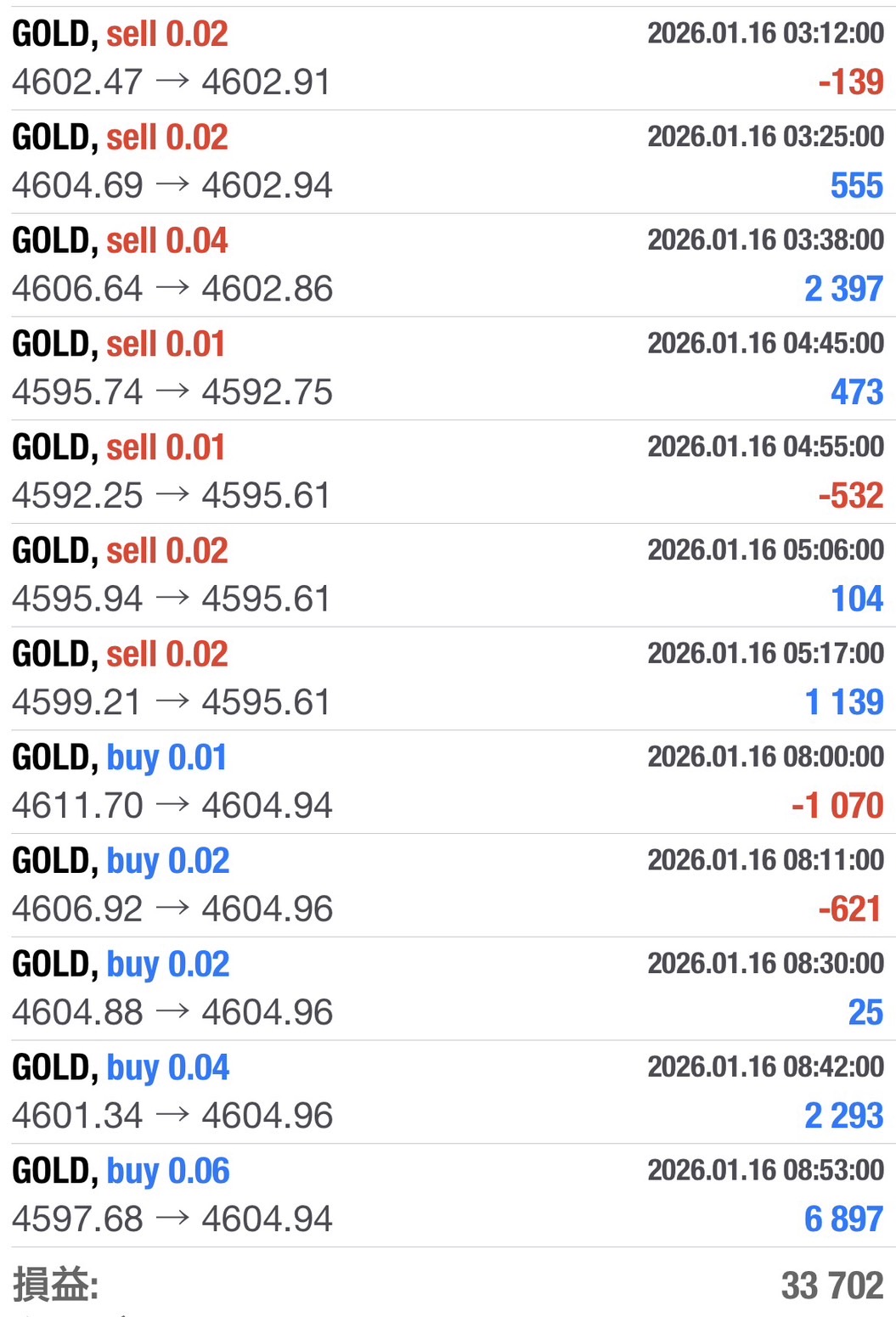Click the 4611.70 → 4604.94 price line
896x1317 pixels.
point(172,806)
